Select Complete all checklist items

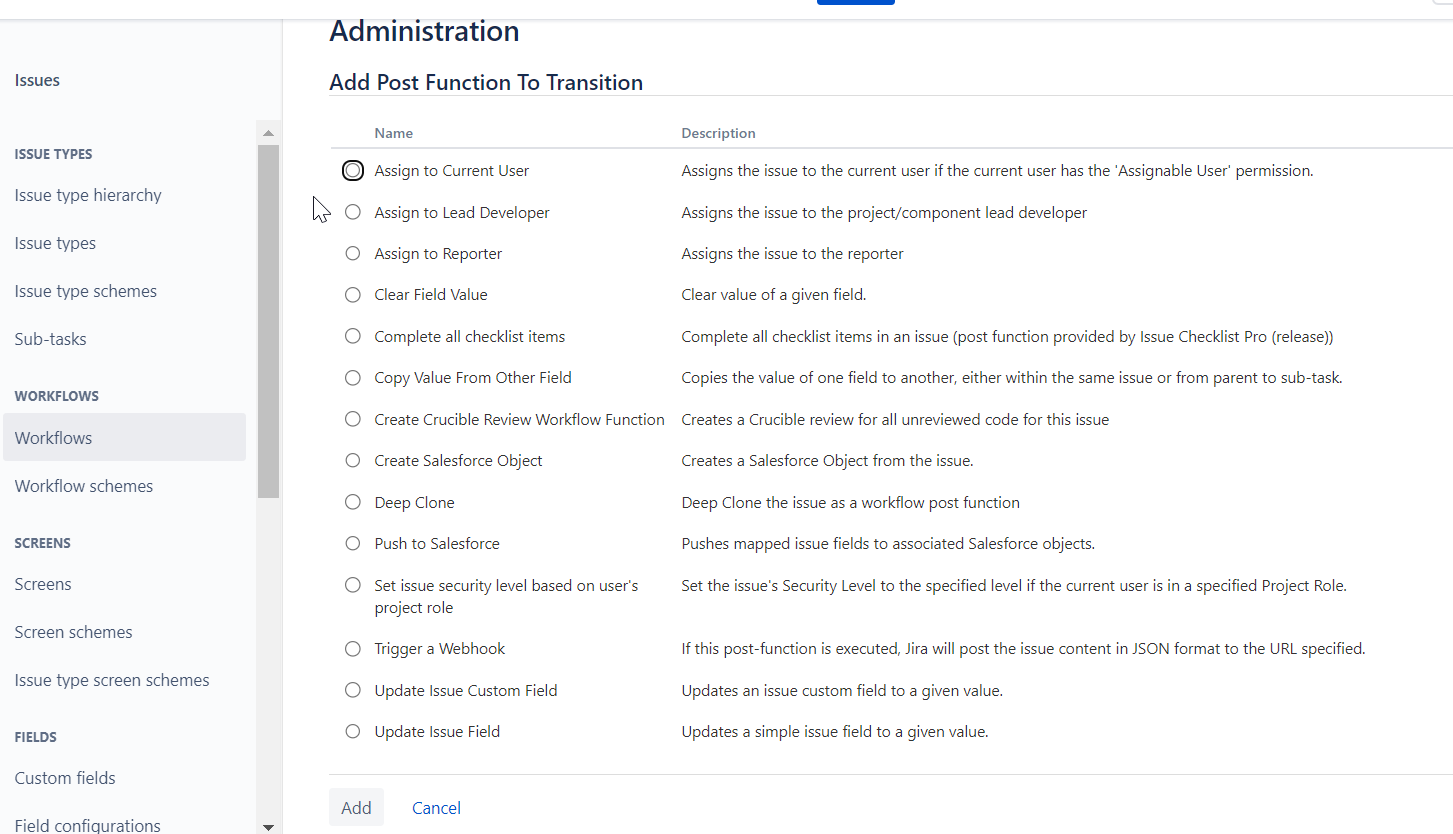point(352,336)
